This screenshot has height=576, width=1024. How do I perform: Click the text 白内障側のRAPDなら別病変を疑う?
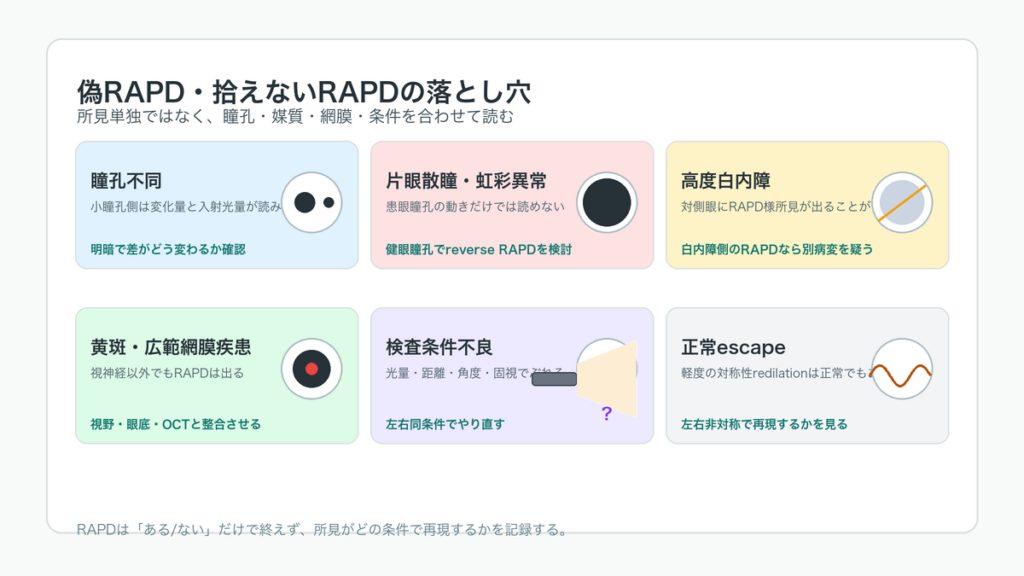777,249
